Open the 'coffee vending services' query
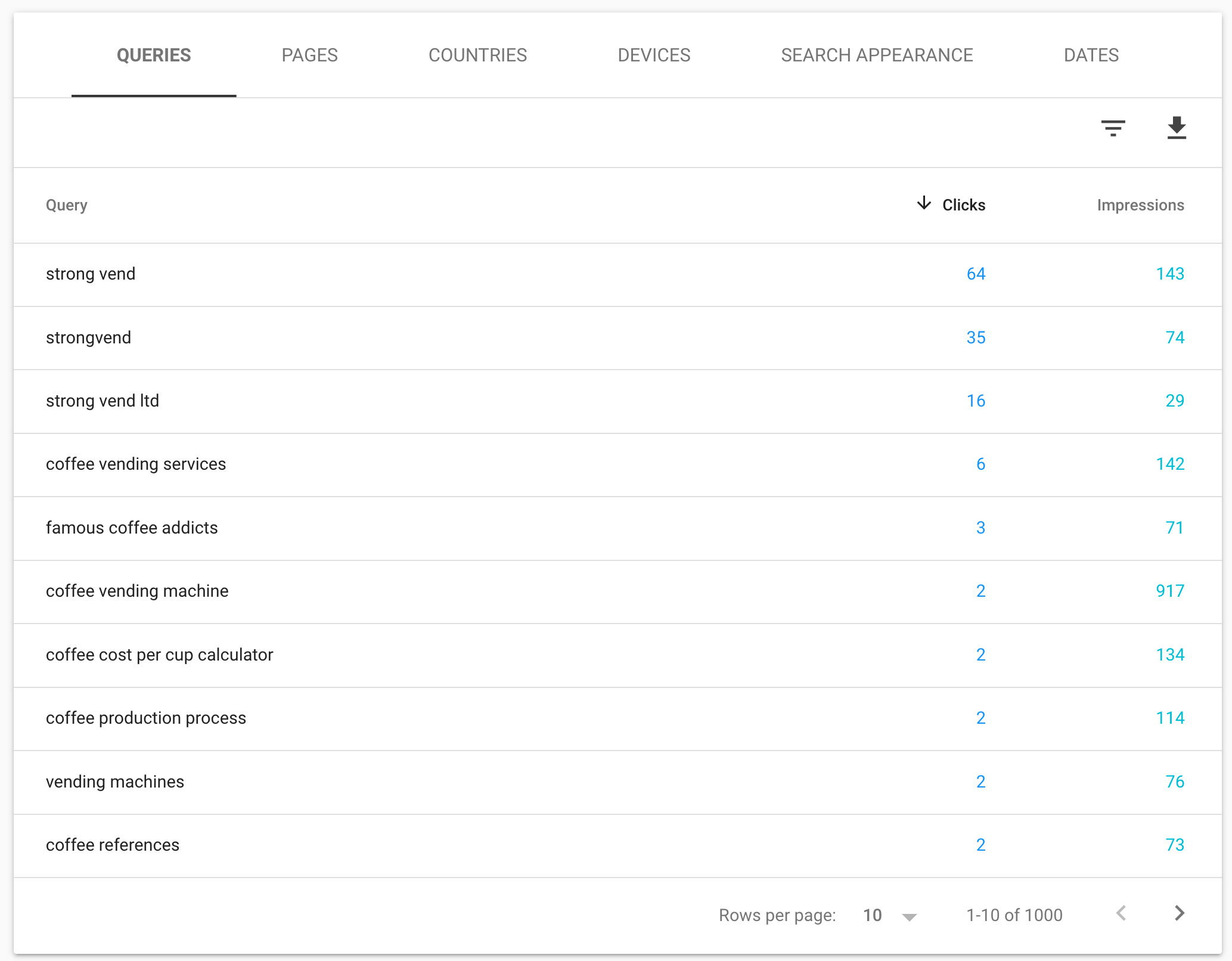Screen dimensions: 1232x961 (136, 464)
